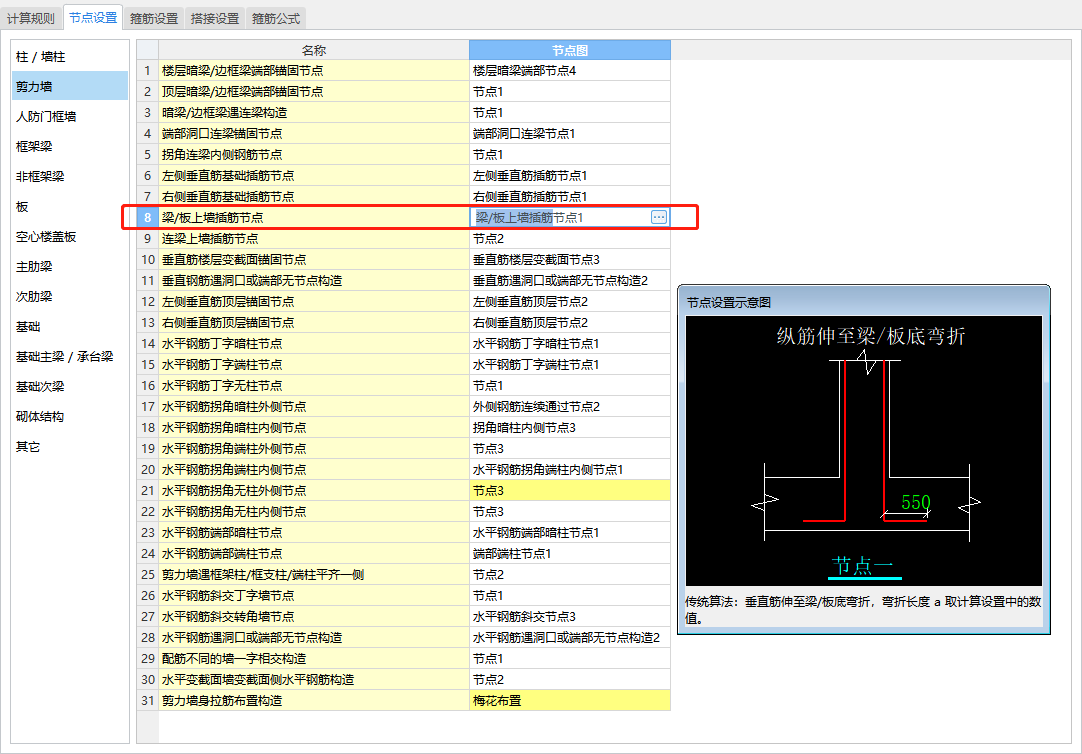Click the 节点一 diagram link
Screen dimensions: 1082x754
[863, 566]
